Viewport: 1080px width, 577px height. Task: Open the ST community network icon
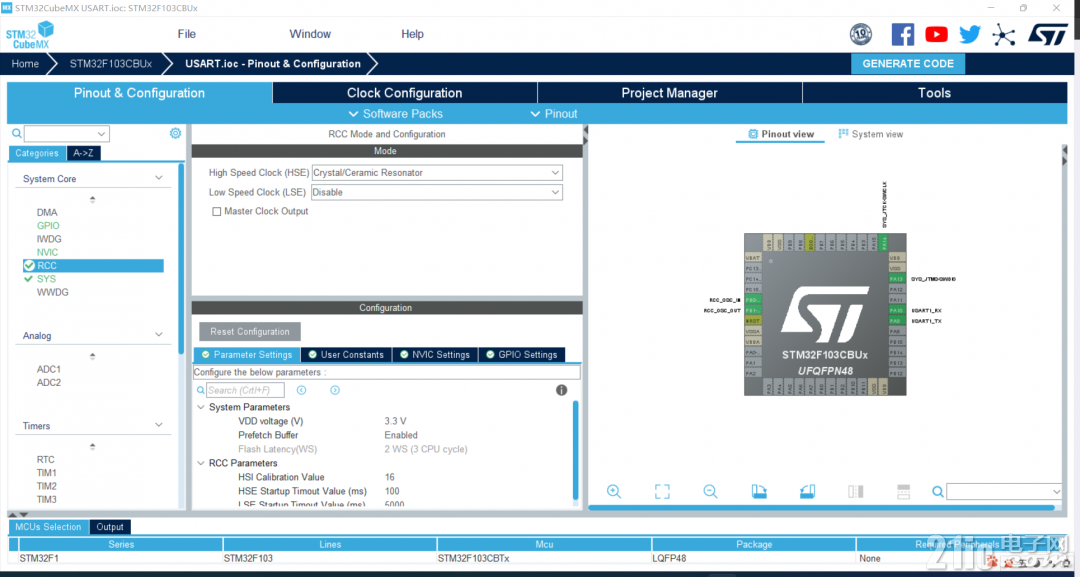pyautogui.click(x=1004, y=34)
